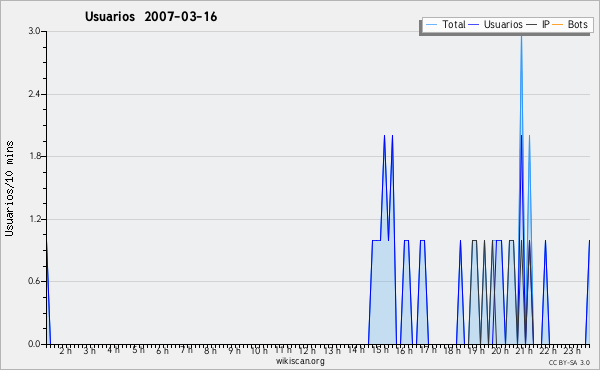Click the '15 h' x-axis label
Viewport: 600px width, 370px height.
[x=380, y=350]
